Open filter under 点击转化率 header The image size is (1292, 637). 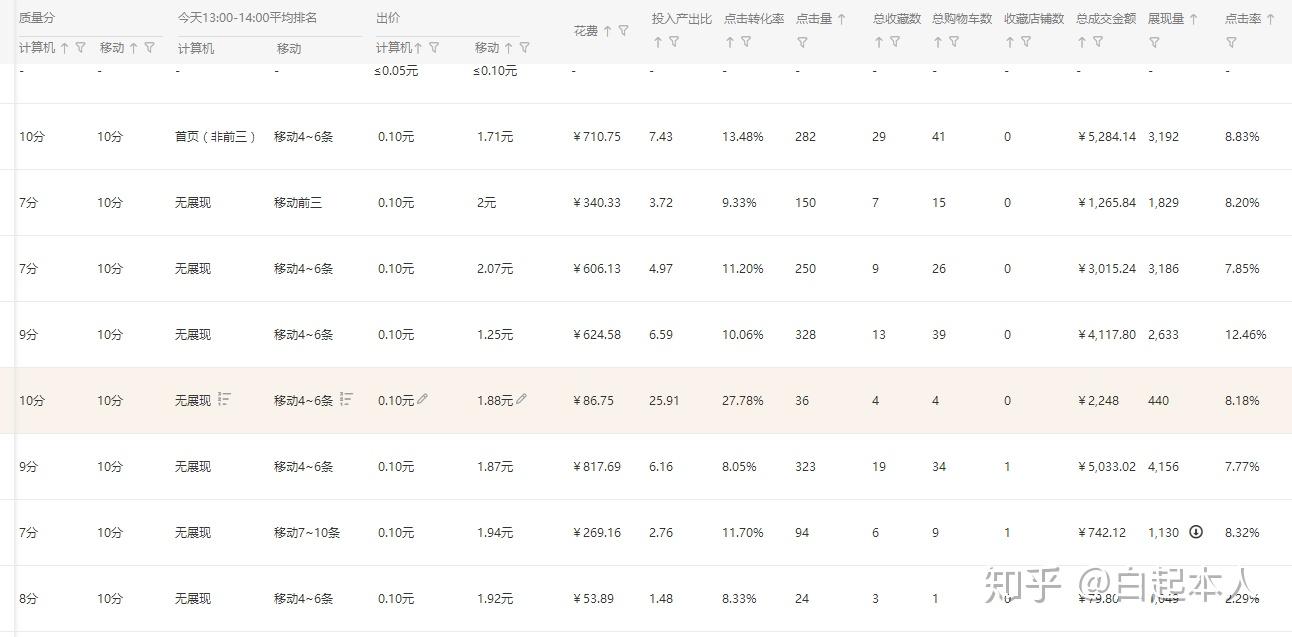pos(746,42)
